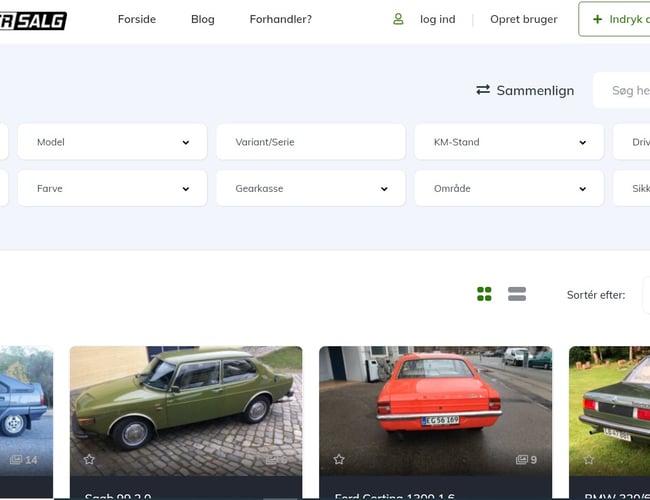This screenshot has width=650, height=500.
Task: Switch to grid view
Action: click(x=484, y=294)
